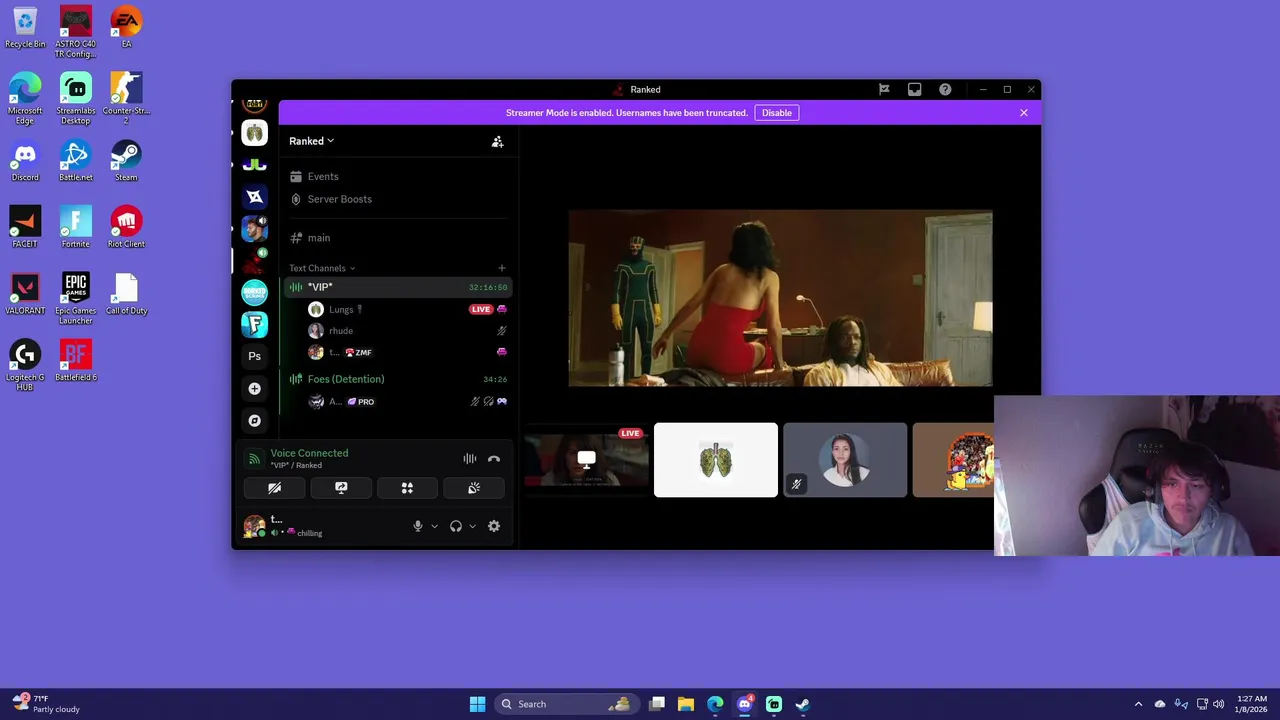Show hidden system tray icons chevron
1280x720 pixels.
point(1138,704)
